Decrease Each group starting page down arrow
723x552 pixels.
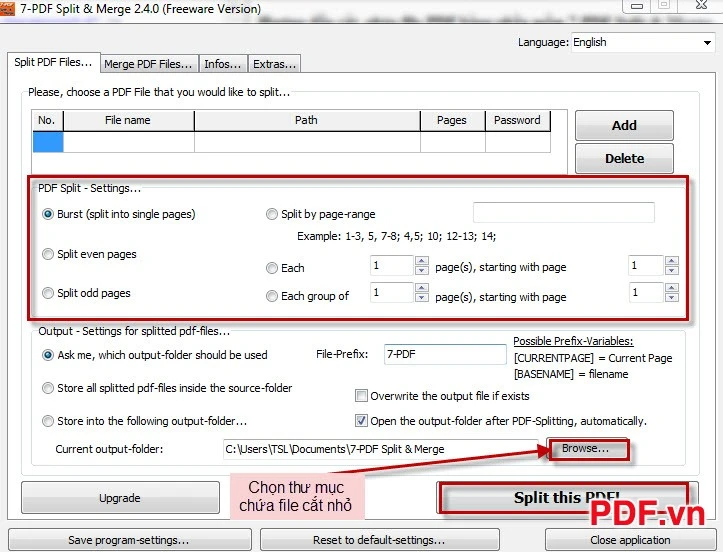click(x=672, y=297)
